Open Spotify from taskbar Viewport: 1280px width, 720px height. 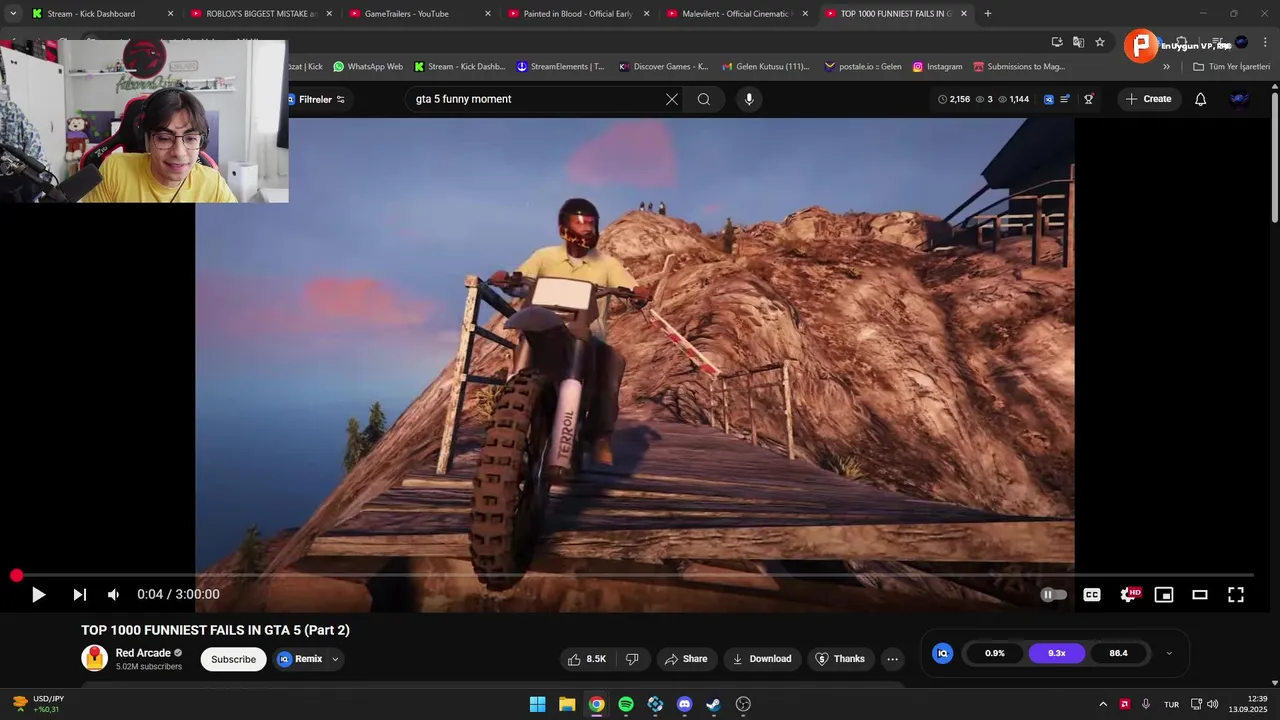tap(626, 704)
